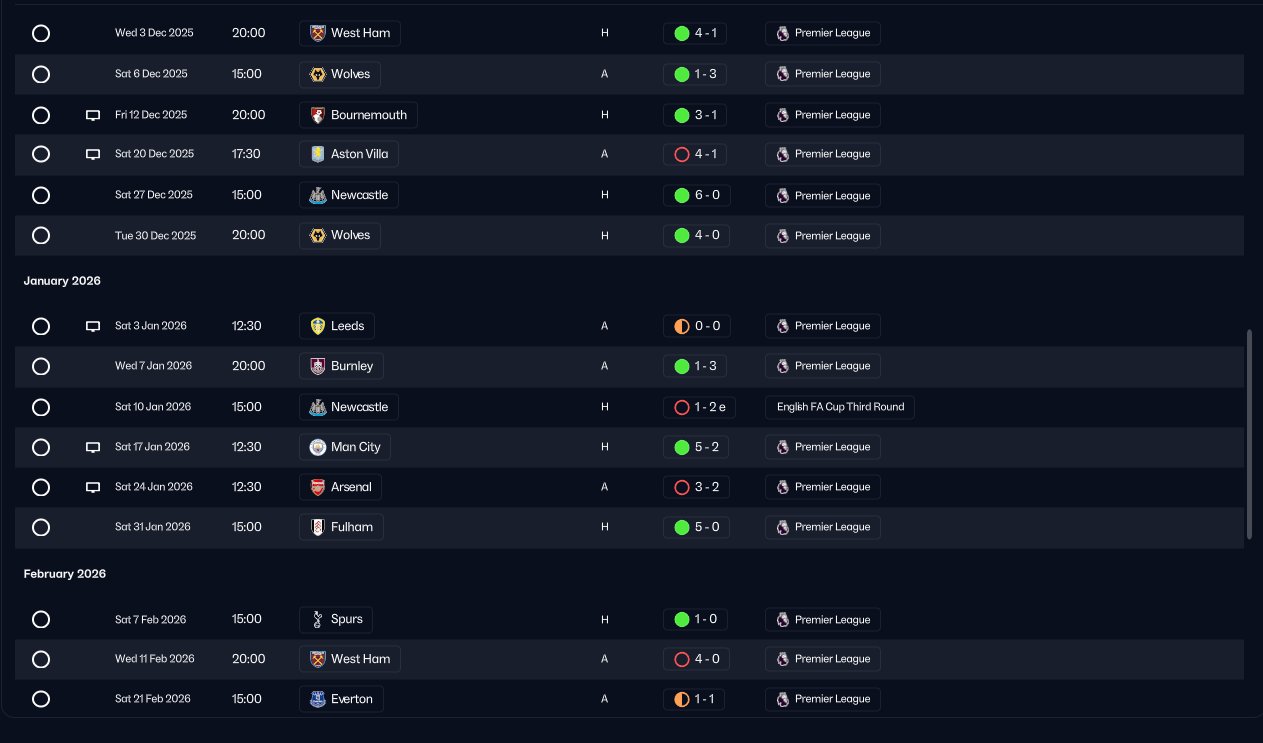Open the English FA Cup Third Round competition
Screen dimensions: 1263x743
point(840,407)
